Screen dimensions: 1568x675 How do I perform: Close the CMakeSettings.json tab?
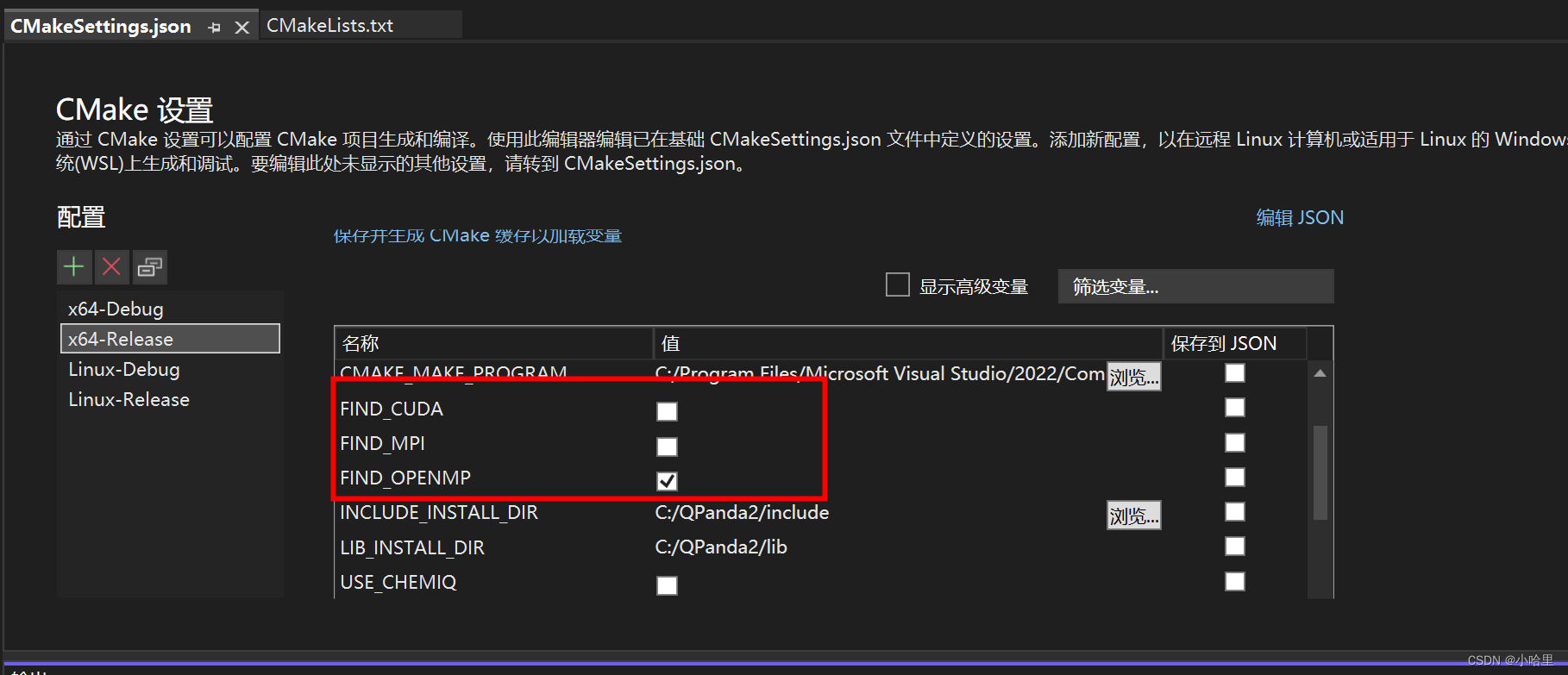242,28
